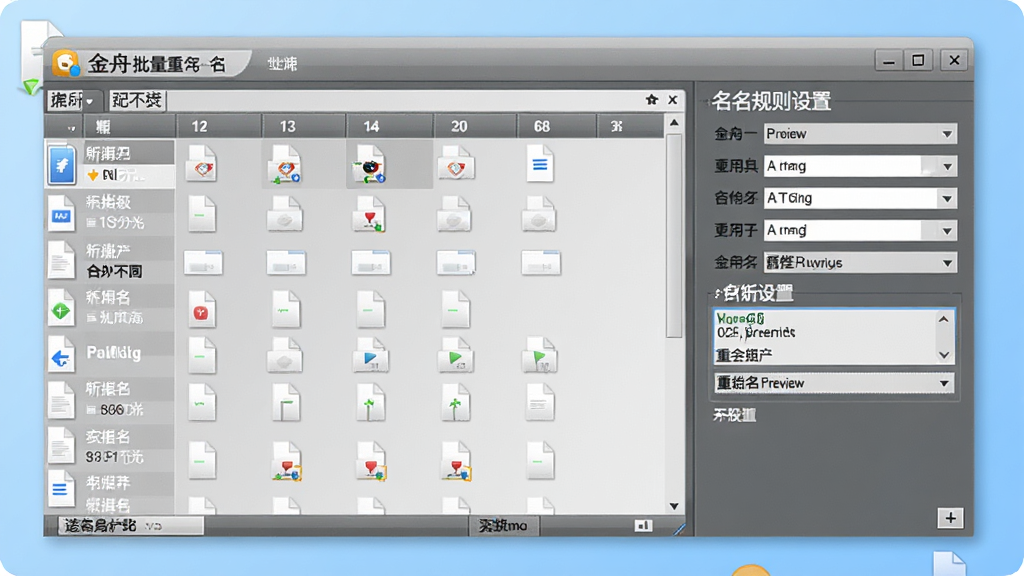This screenshot has height=576, width=1024.
Task: Open the dropdown showing A TGing
Action: (x=860, y=198)
